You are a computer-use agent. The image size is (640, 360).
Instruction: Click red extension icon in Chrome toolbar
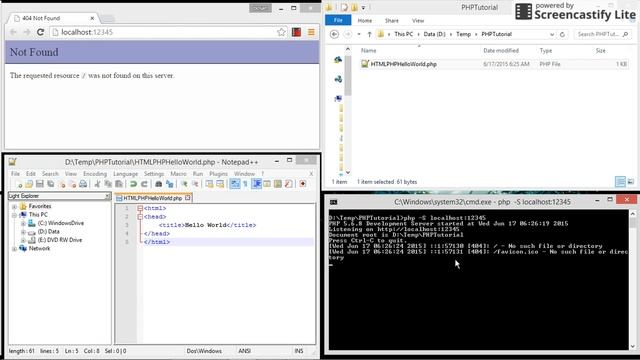pyautogui.click(x=296, y=32)
